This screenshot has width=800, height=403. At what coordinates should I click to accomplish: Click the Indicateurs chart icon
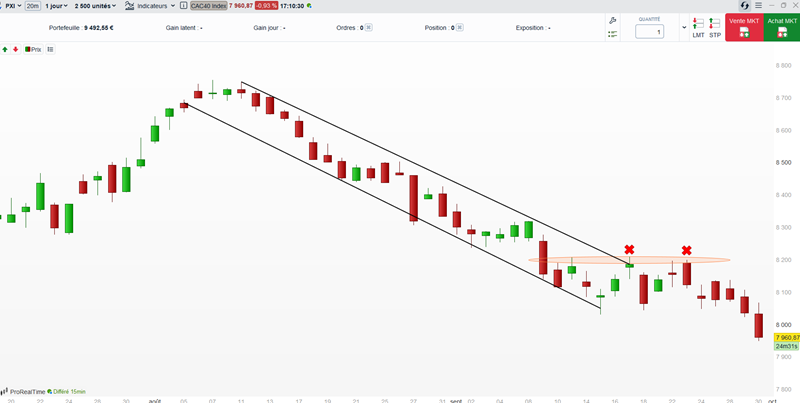pyautogui.click(x=130, y=6)
